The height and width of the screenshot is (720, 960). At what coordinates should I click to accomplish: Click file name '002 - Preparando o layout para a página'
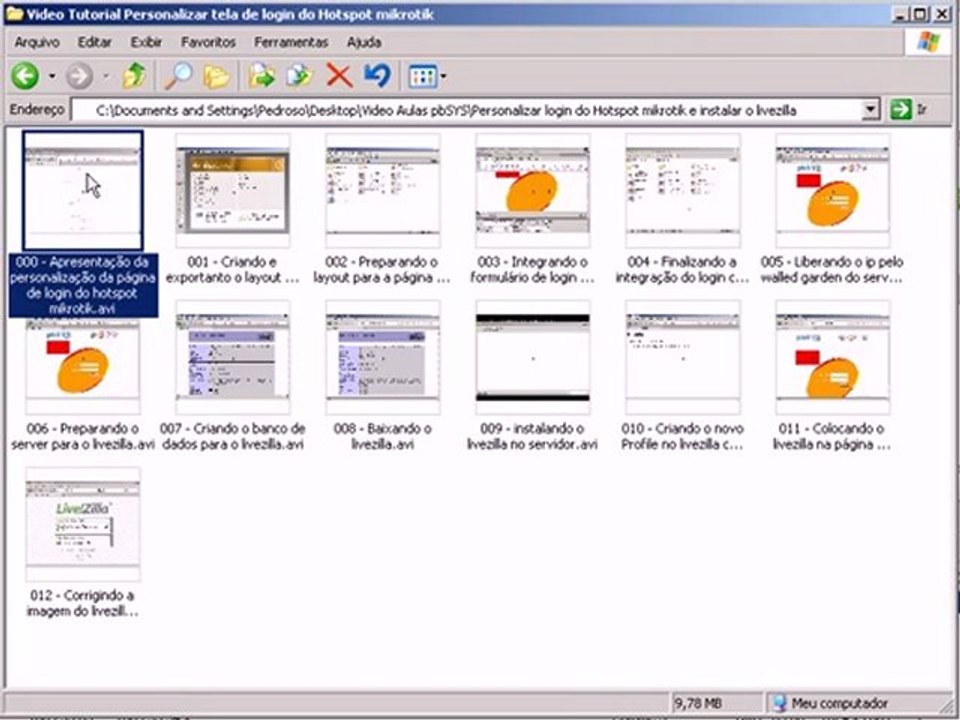pos(383,270)
